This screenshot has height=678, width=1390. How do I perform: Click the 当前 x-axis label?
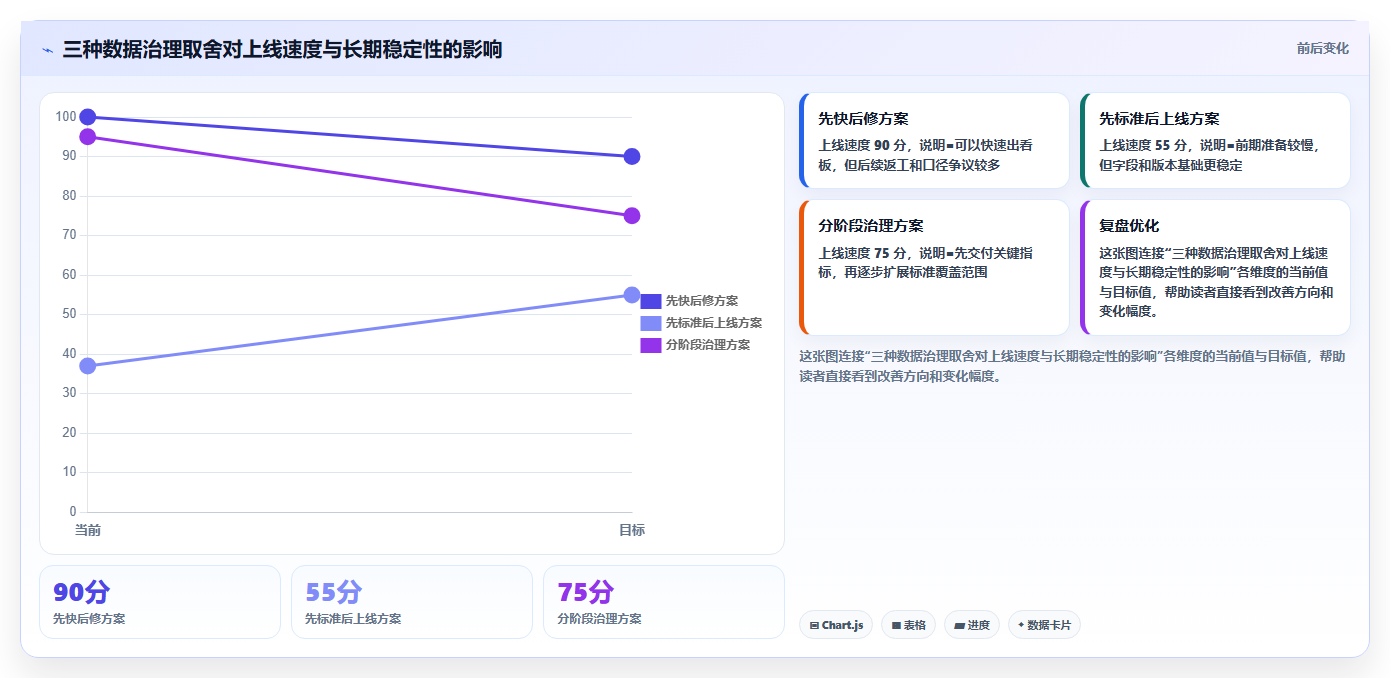[x=88, y=530]
